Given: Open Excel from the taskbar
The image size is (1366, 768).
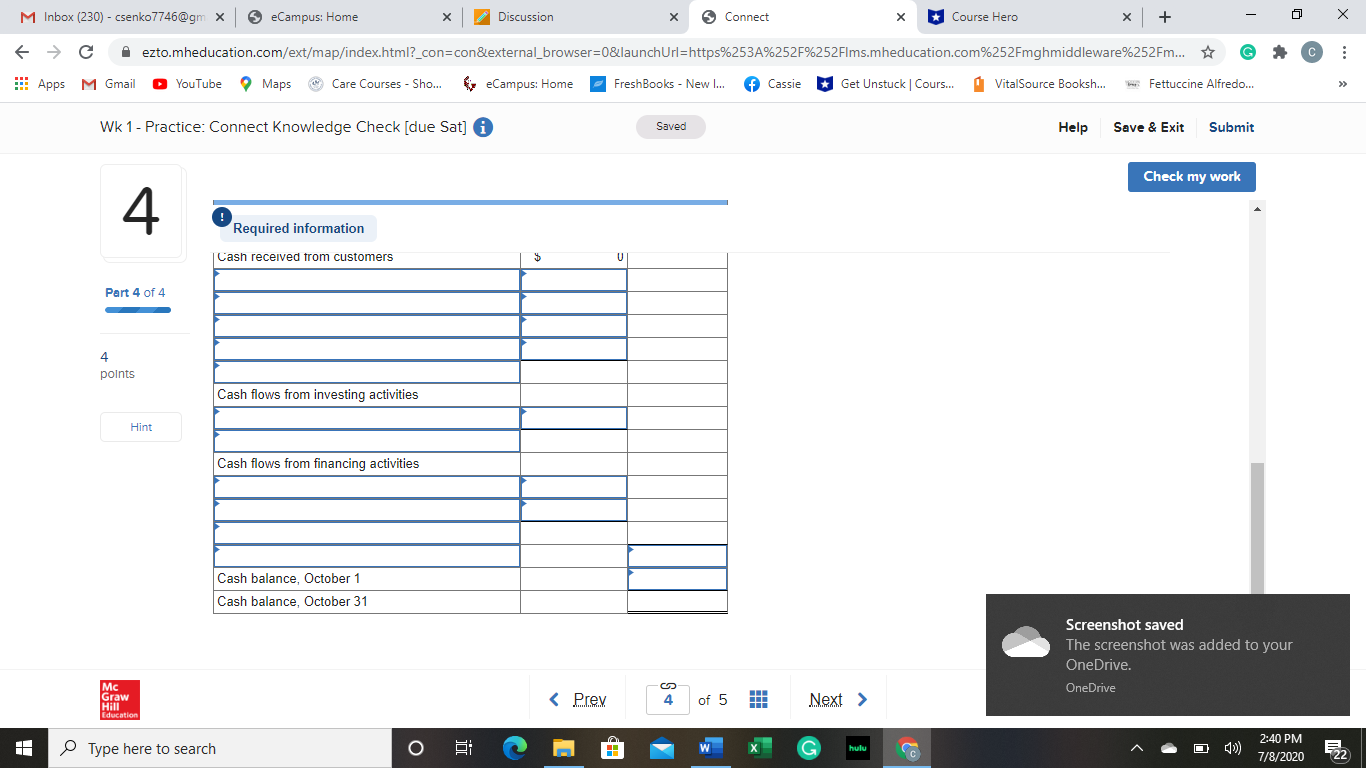Looking at the screenshot, I should 759,747.
